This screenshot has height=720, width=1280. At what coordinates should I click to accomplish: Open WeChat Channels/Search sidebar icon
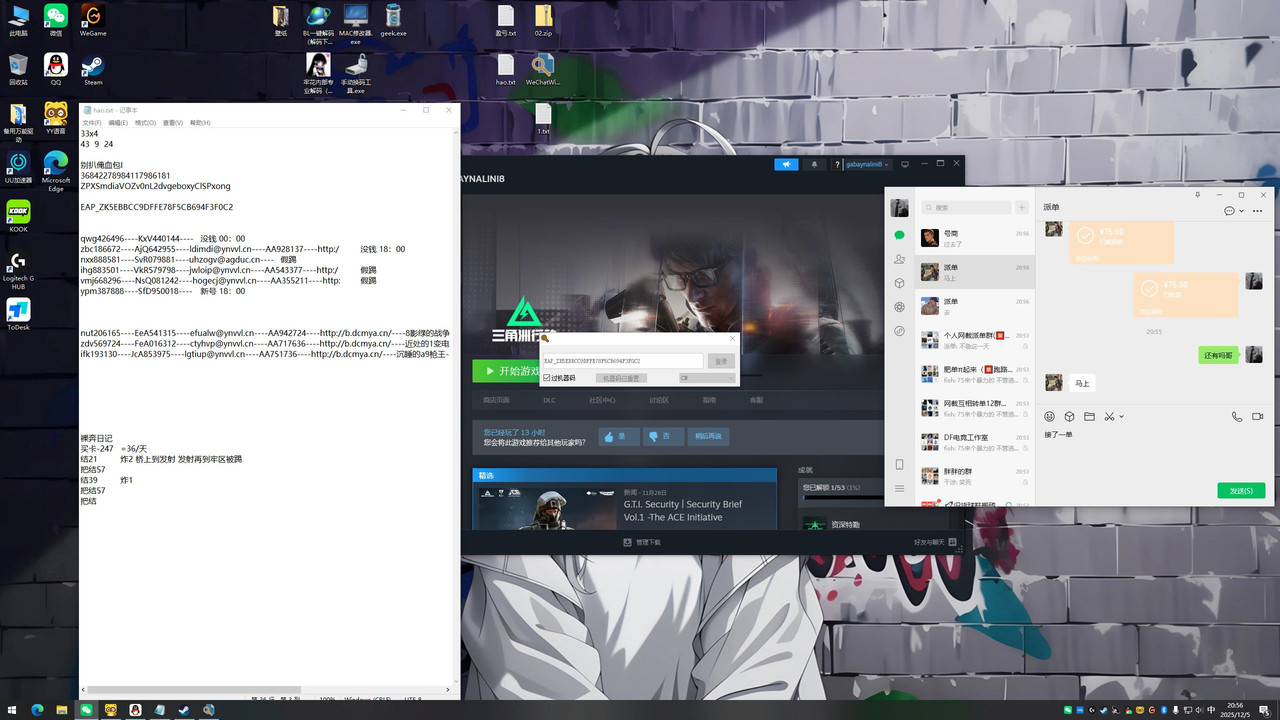coord(899,331)
